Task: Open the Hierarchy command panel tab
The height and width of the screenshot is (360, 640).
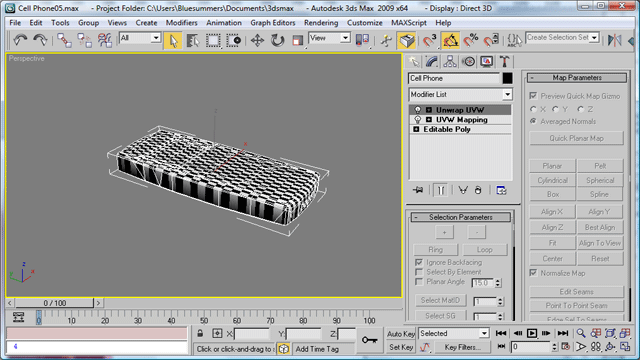Action: (x=450, y=62)
